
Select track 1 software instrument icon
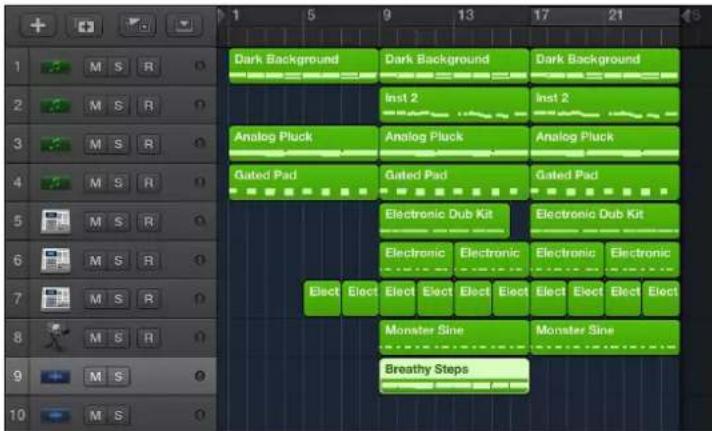[x=55, y=67]
